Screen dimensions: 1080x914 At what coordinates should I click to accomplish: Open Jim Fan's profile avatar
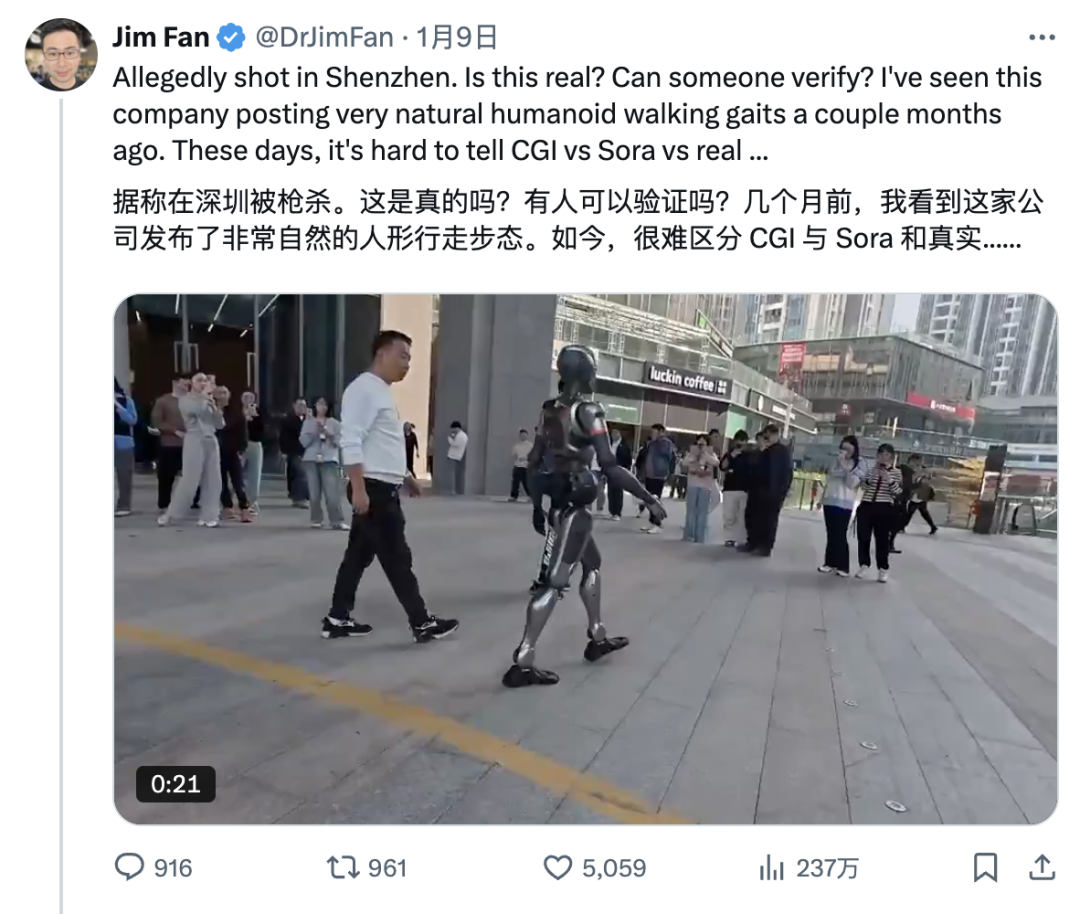coord(61,54)
